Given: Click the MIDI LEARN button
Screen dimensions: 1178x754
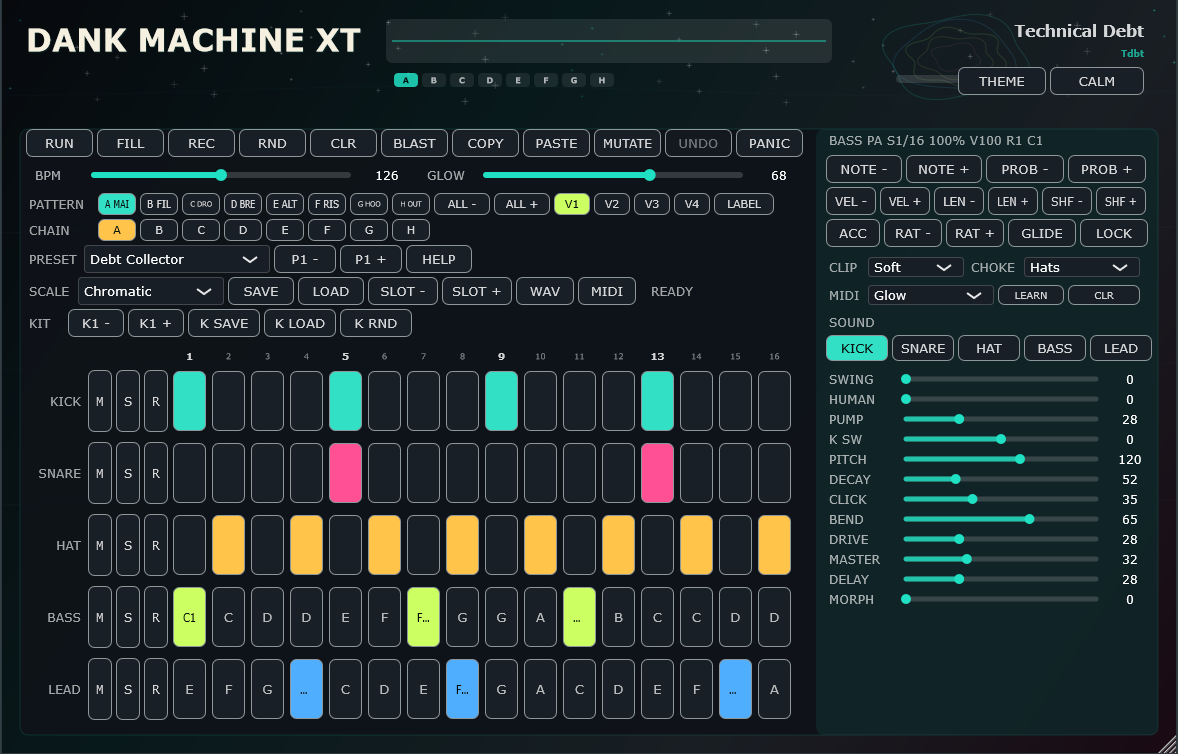Looking at the screenshot, I should (x=1031, y=295).
